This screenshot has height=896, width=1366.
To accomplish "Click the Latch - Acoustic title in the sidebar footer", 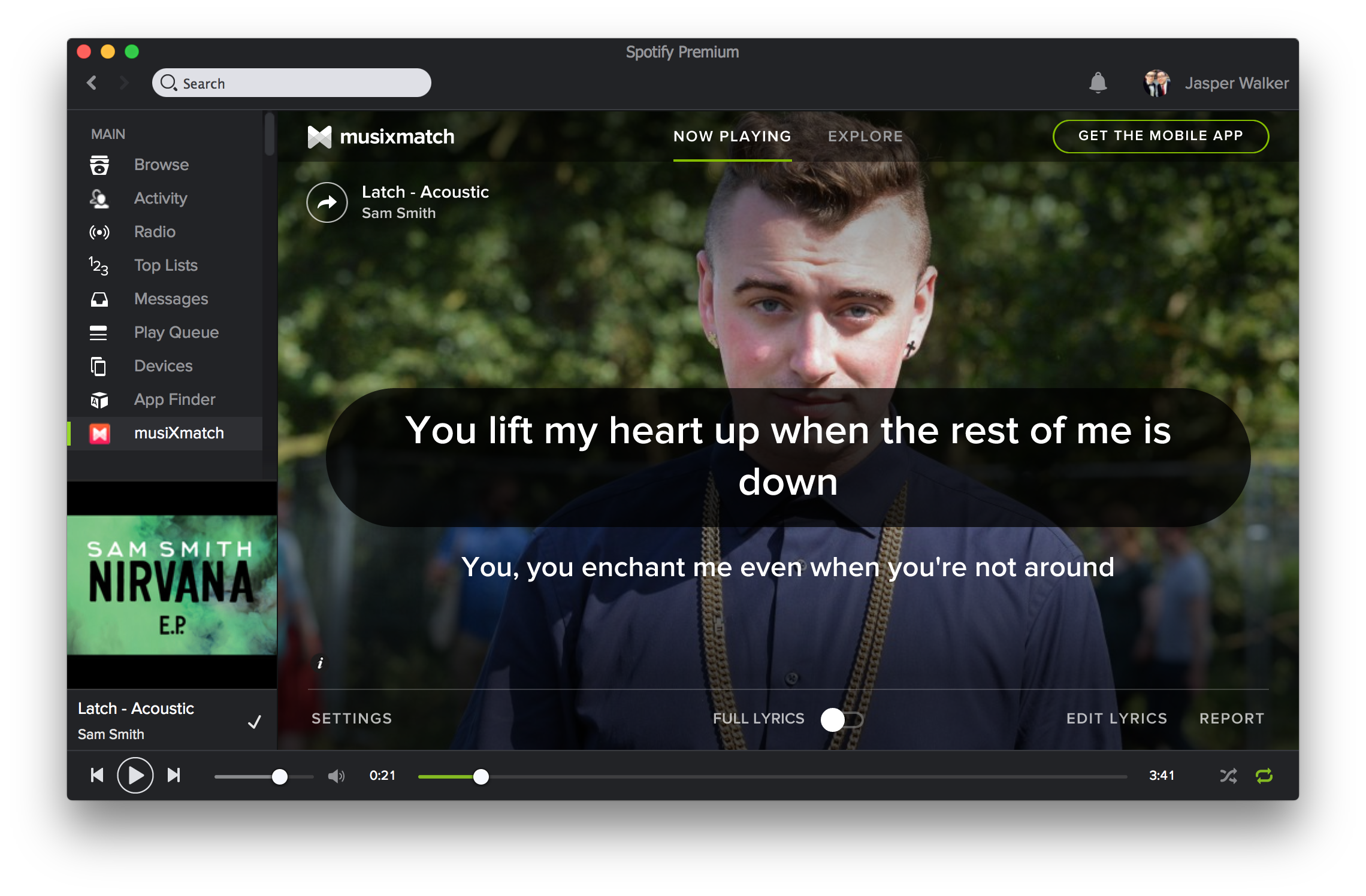I will coord(136,709).
